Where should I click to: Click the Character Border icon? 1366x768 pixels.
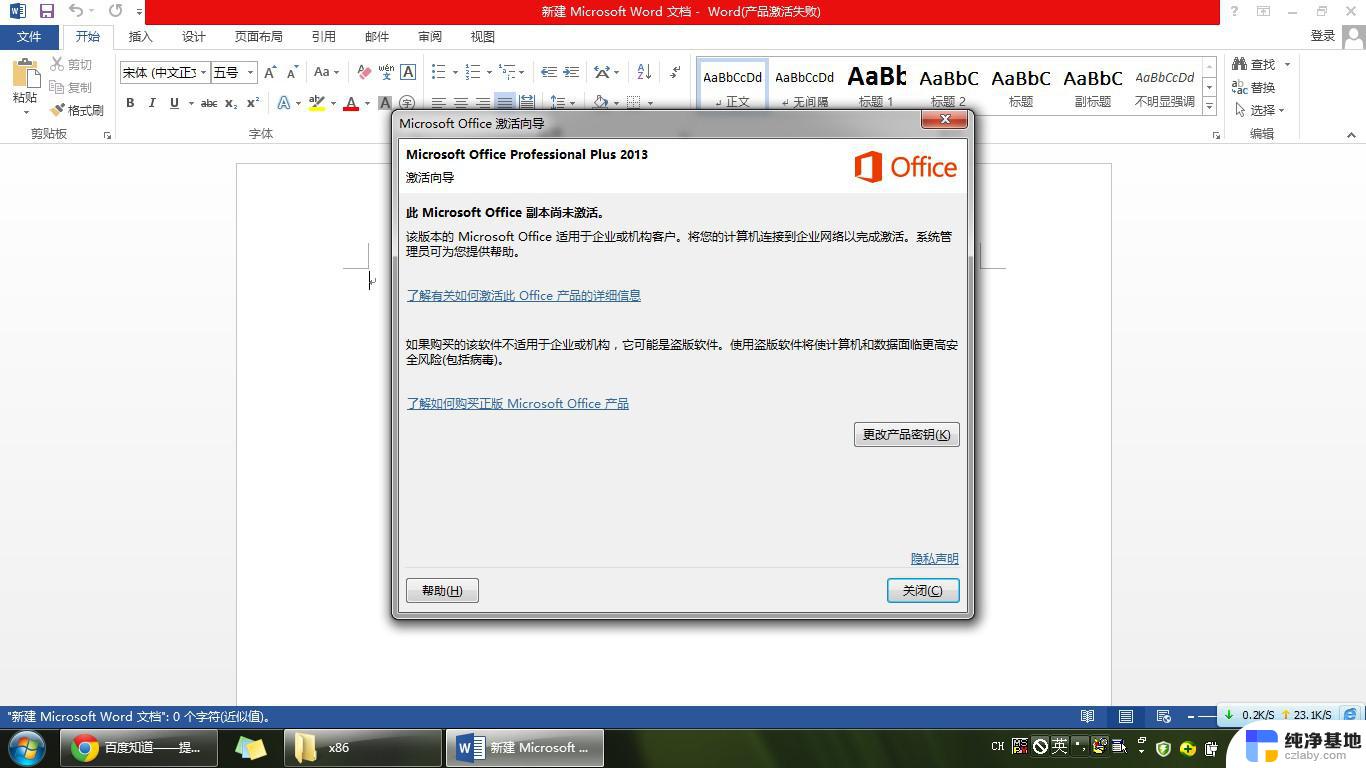[x=408, y=72]
